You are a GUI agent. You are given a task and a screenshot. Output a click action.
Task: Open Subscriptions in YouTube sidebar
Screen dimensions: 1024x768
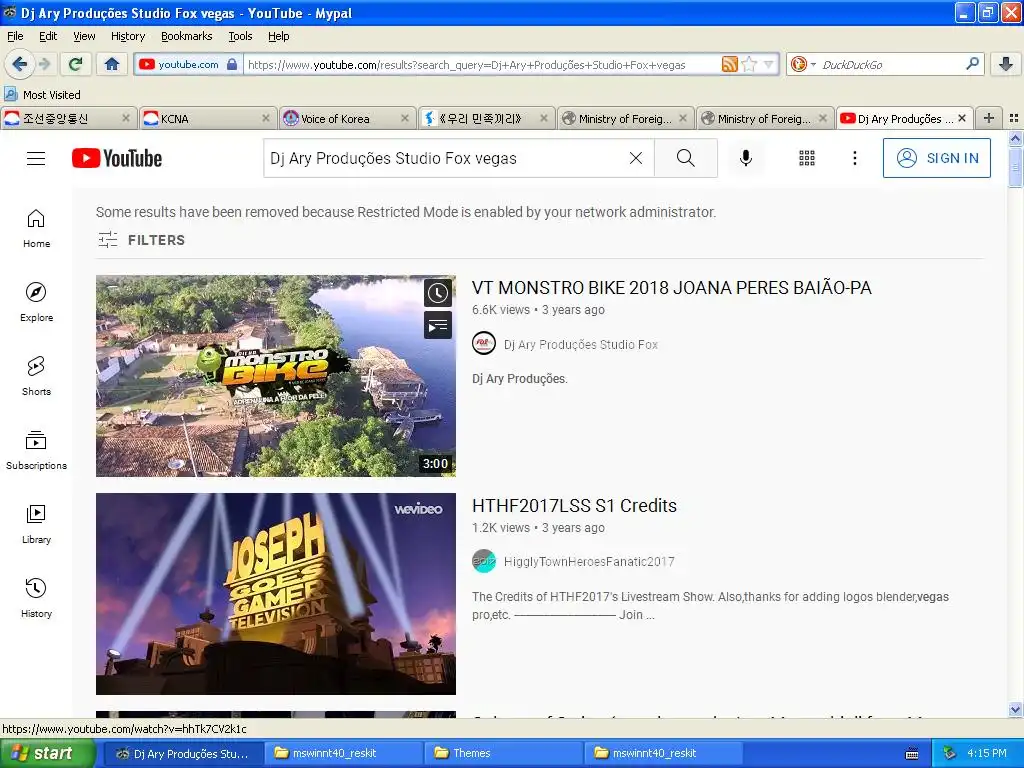[x=37, y=451]
